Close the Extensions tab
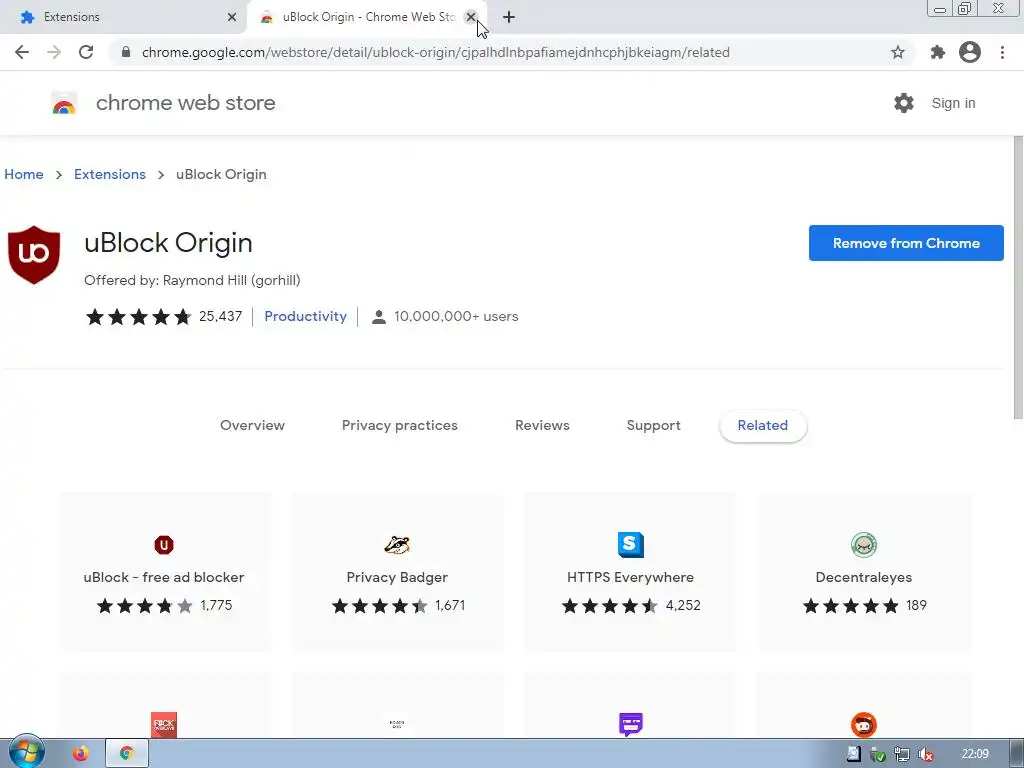1024x768 pixels. pyautogui.click(x=232, y=17)
